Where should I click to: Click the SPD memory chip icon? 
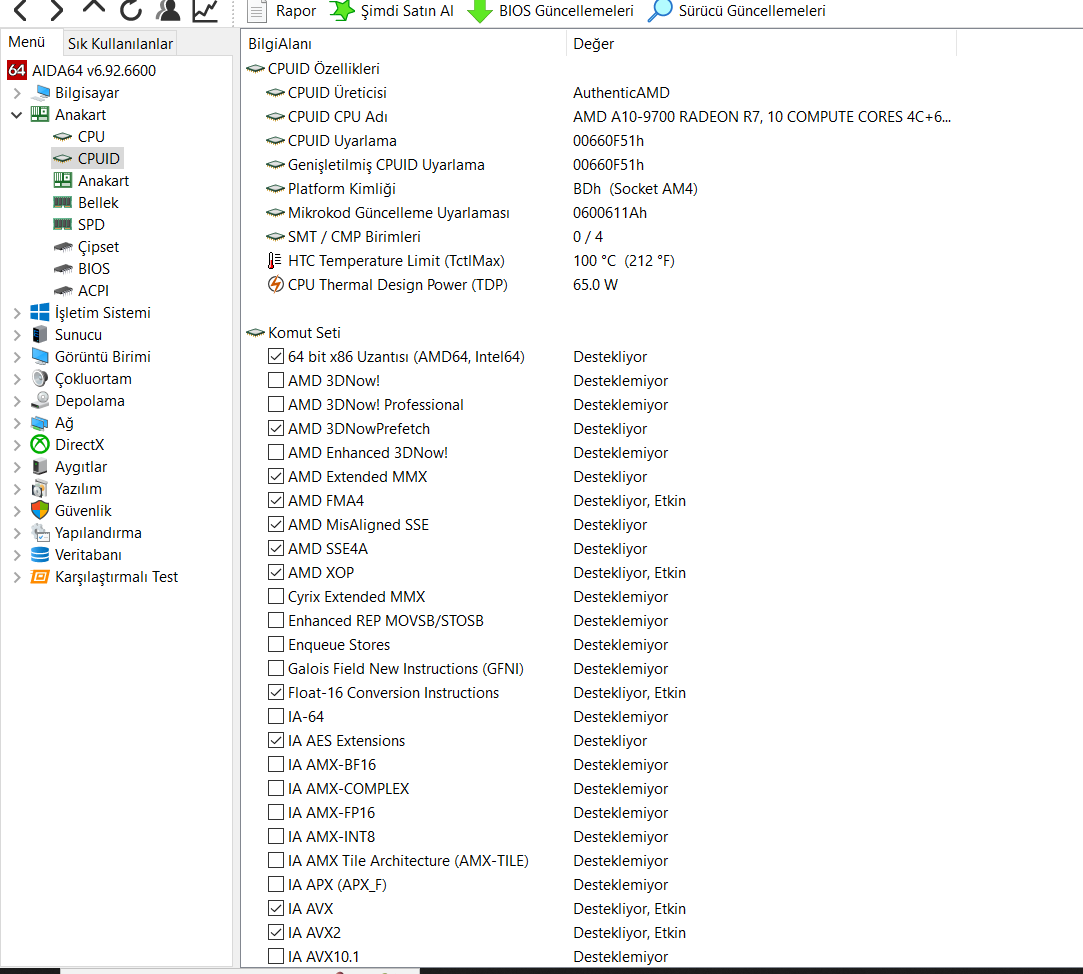click(x=62, y=225)
